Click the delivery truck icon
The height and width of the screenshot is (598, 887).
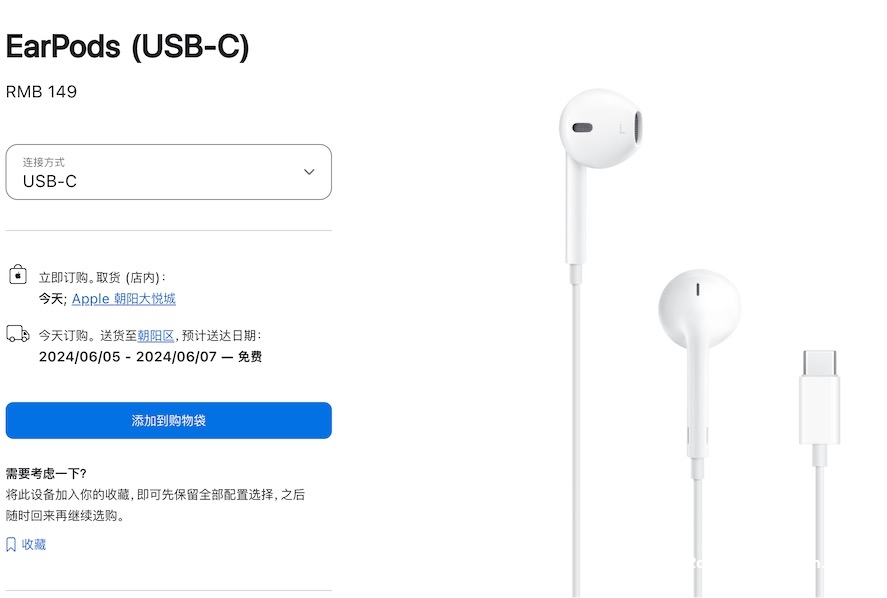pos(18,334)
